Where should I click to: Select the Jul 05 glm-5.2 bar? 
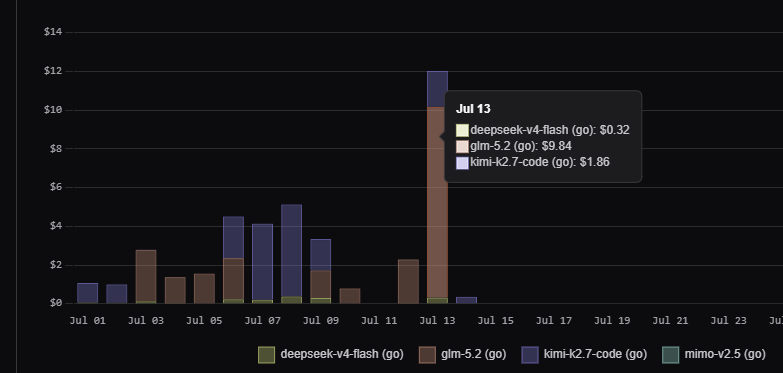(204, 288)
